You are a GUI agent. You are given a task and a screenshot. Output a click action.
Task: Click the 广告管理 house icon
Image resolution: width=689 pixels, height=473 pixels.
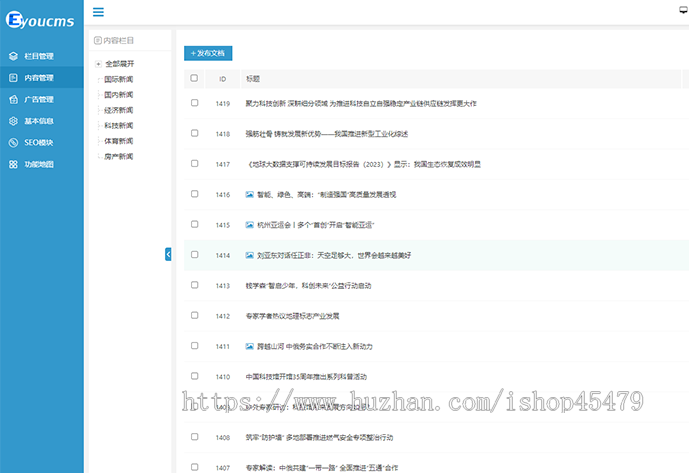[x=13, y=99]
